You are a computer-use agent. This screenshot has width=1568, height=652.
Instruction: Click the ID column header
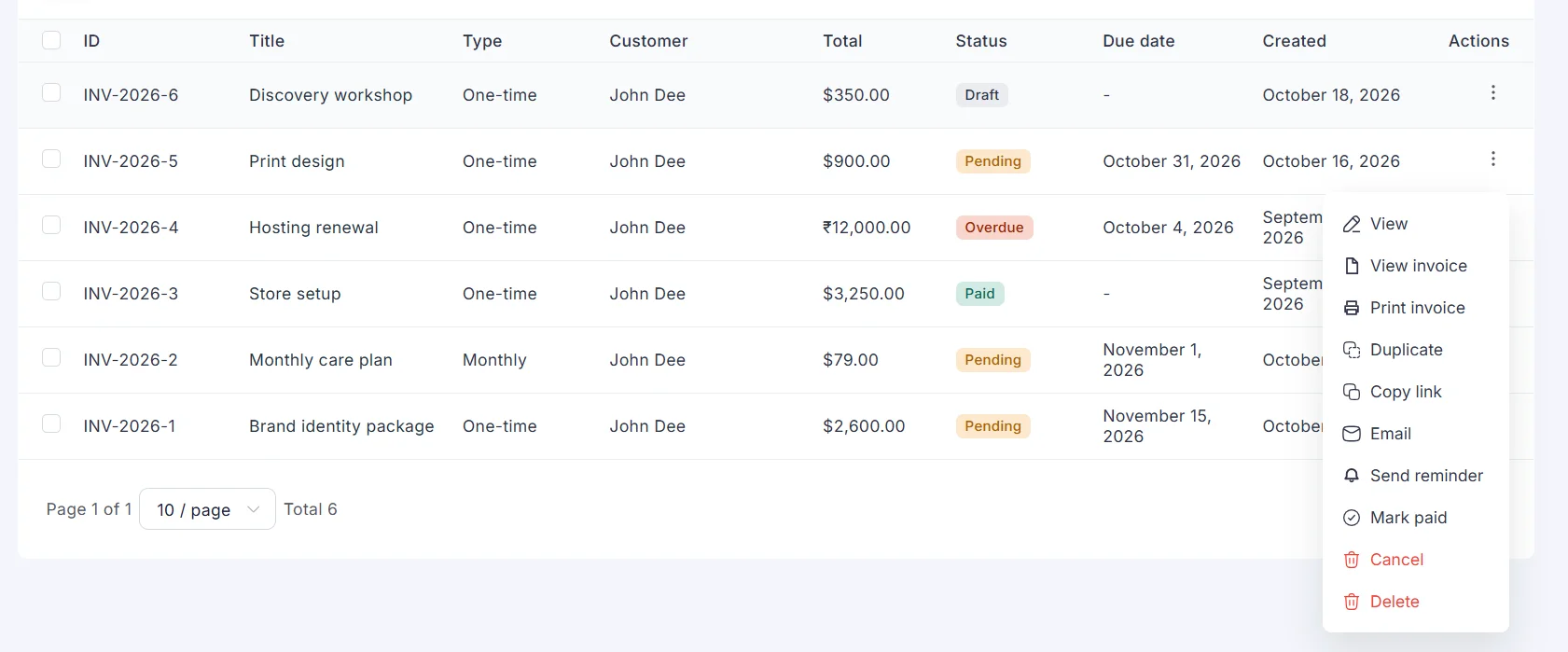[x=91, y=41]
